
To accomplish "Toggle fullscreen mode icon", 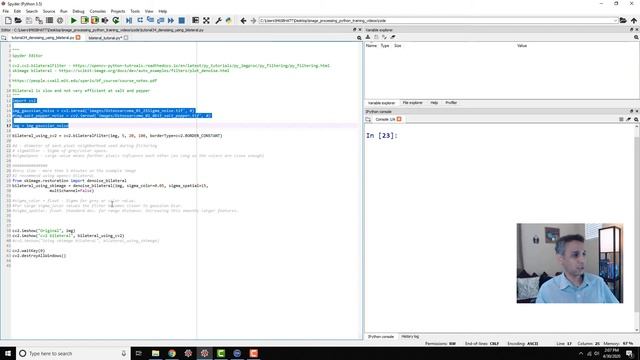I will [206, 20].
